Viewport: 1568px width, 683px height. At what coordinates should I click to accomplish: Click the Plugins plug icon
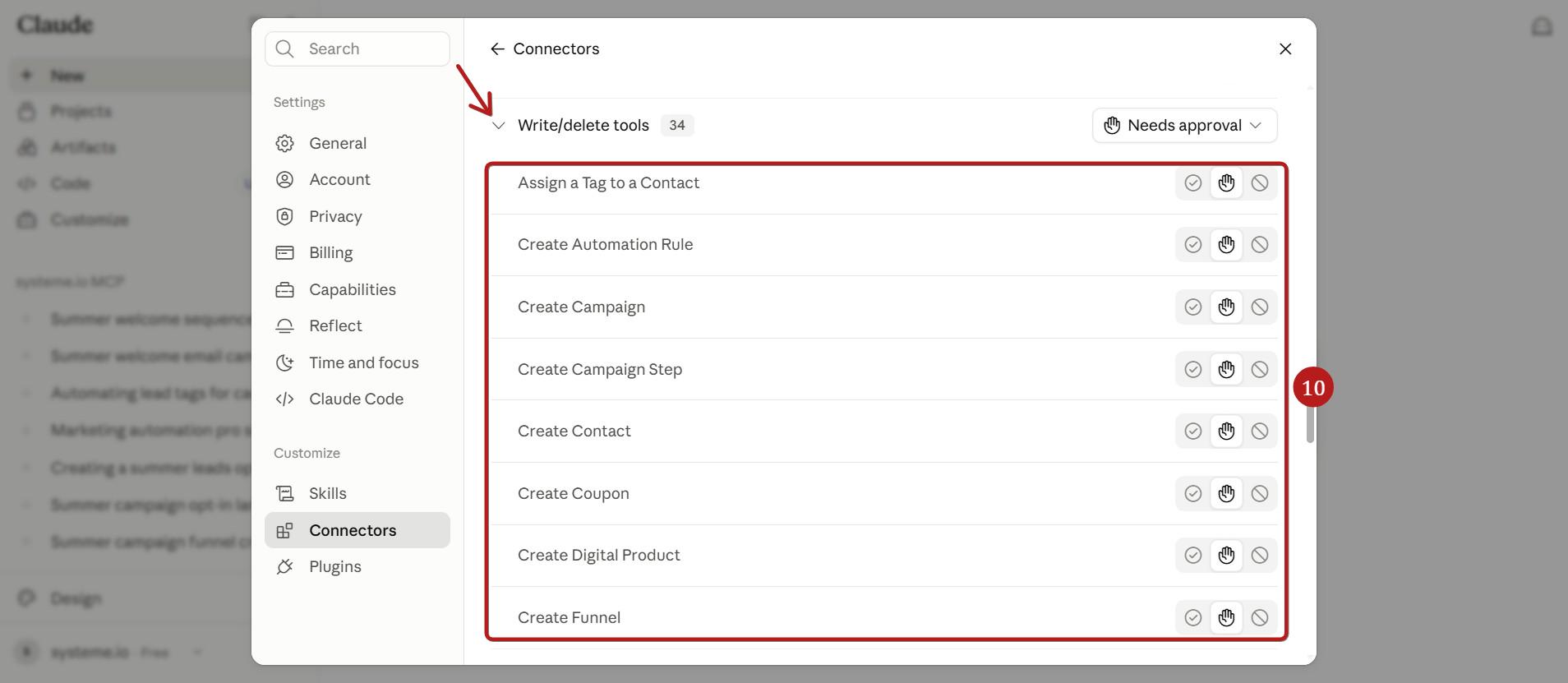(284, 566)
